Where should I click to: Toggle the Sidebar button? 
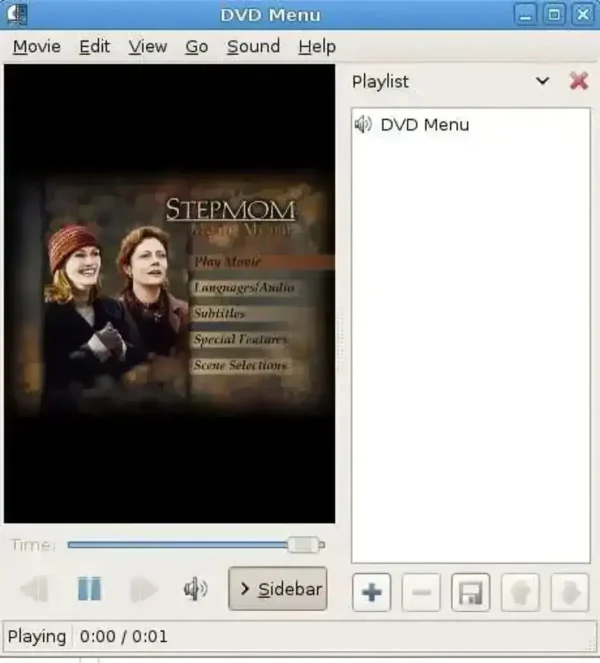coord(278,589)
